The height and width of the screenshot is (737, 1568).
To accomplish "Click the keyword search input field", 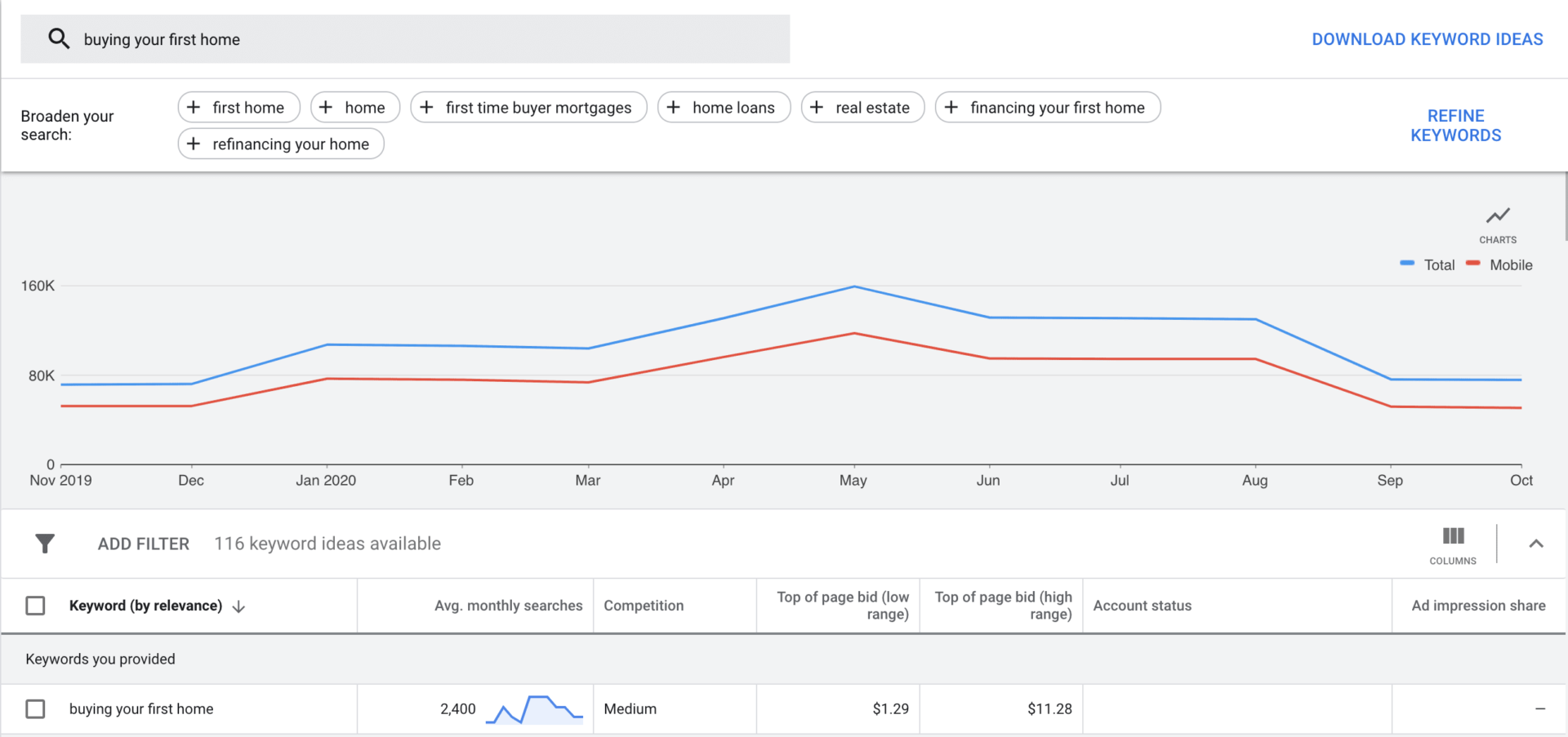I will point(433,39).
